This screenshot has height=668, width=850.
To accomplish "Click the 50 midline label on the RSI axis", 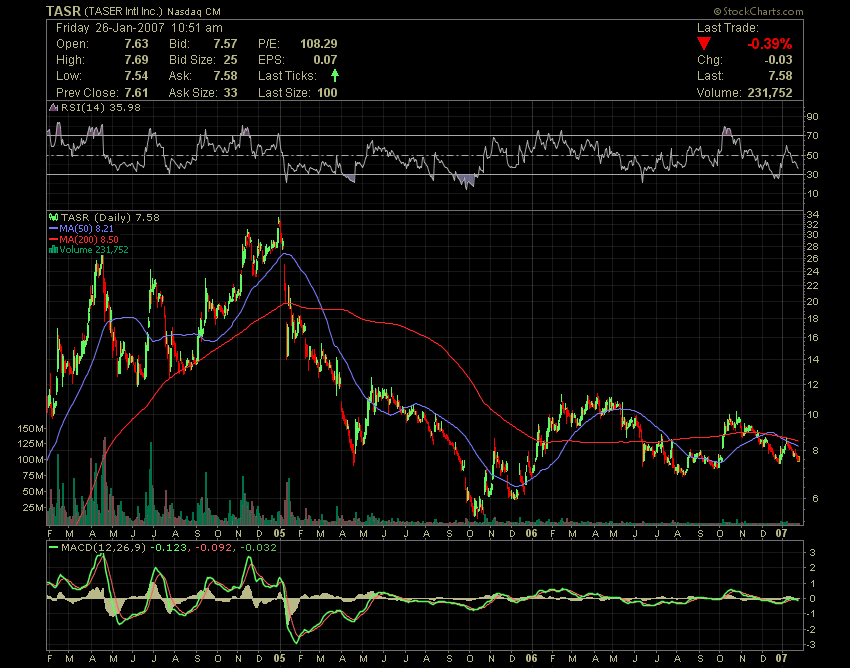I will pos(813,156).
